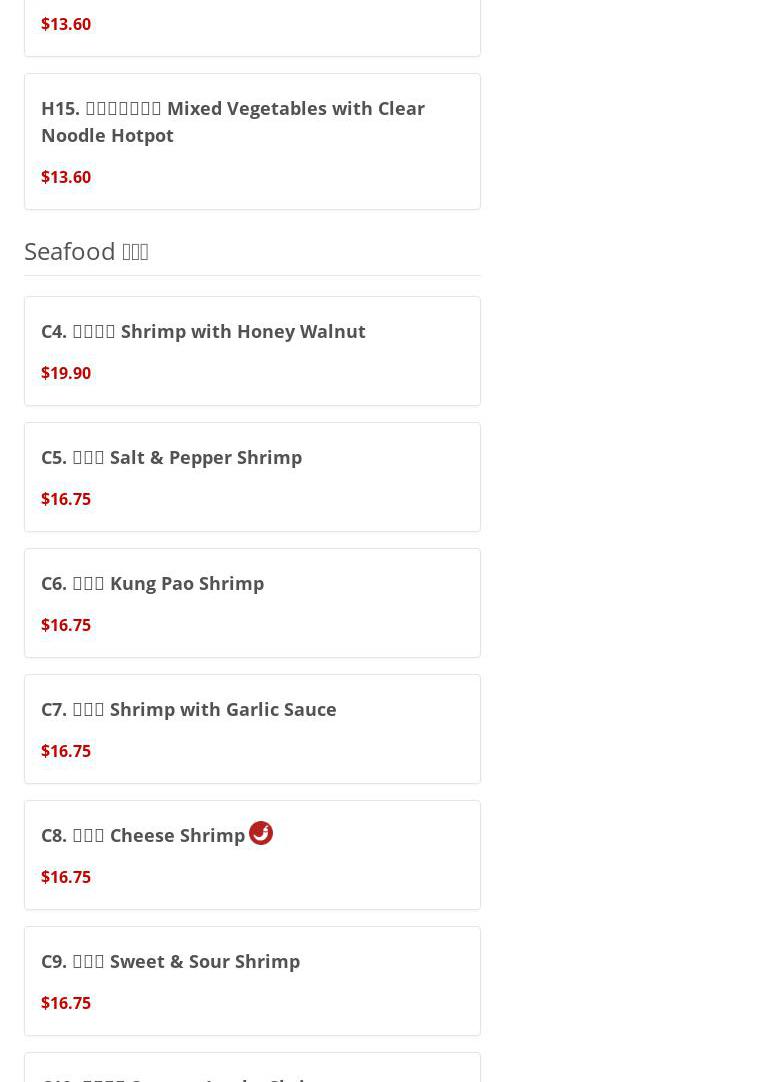The height and width of the screenshot is (1082, 770).
Task: Click the price below Cheese Shrimp
Action: pos(66,877)
